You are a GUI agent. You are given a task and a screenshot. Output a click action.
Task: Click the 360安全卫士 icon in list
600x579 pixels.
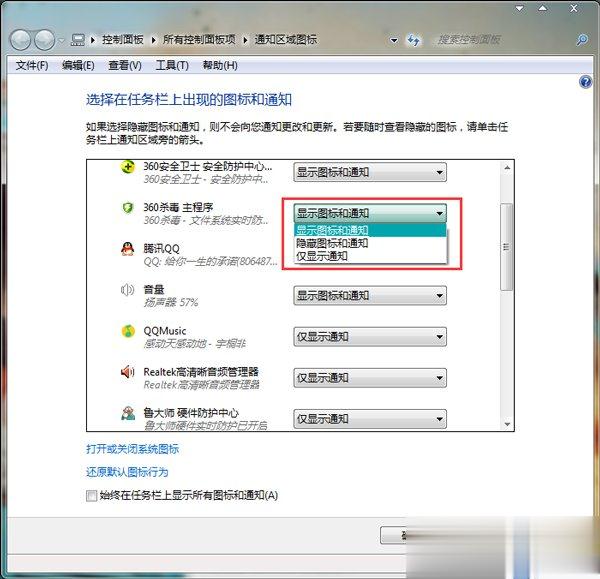(x=128, y=167)
